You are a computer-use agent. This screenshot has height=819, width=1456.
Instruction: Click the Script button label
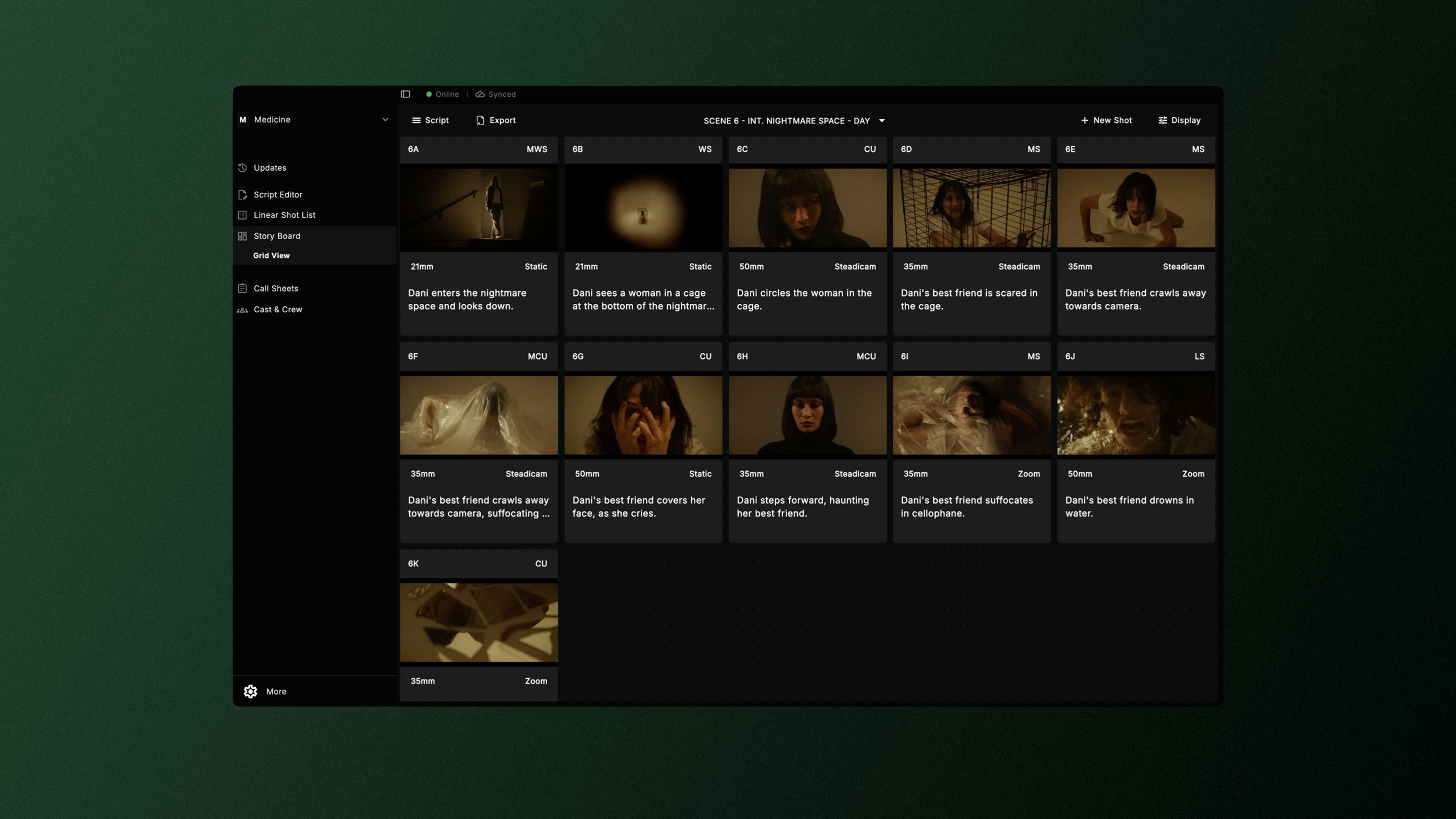pos(437,121)
